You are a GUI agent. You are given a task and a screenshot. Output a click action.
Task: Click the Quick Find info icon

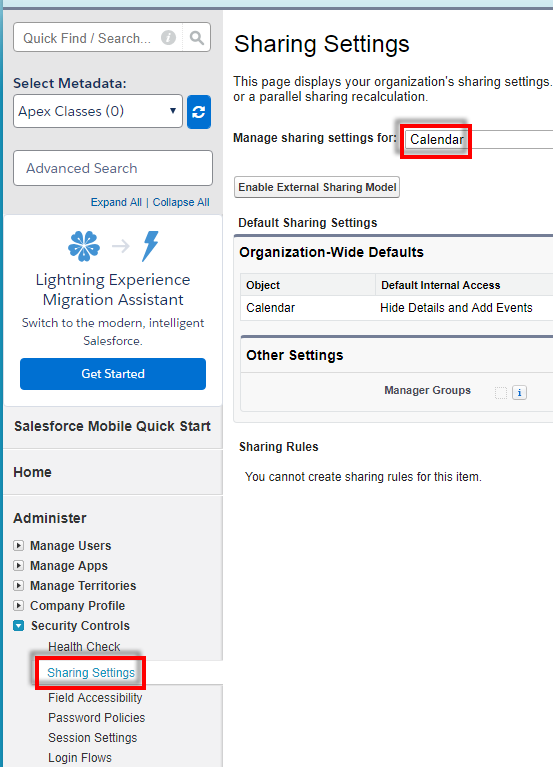168,38
